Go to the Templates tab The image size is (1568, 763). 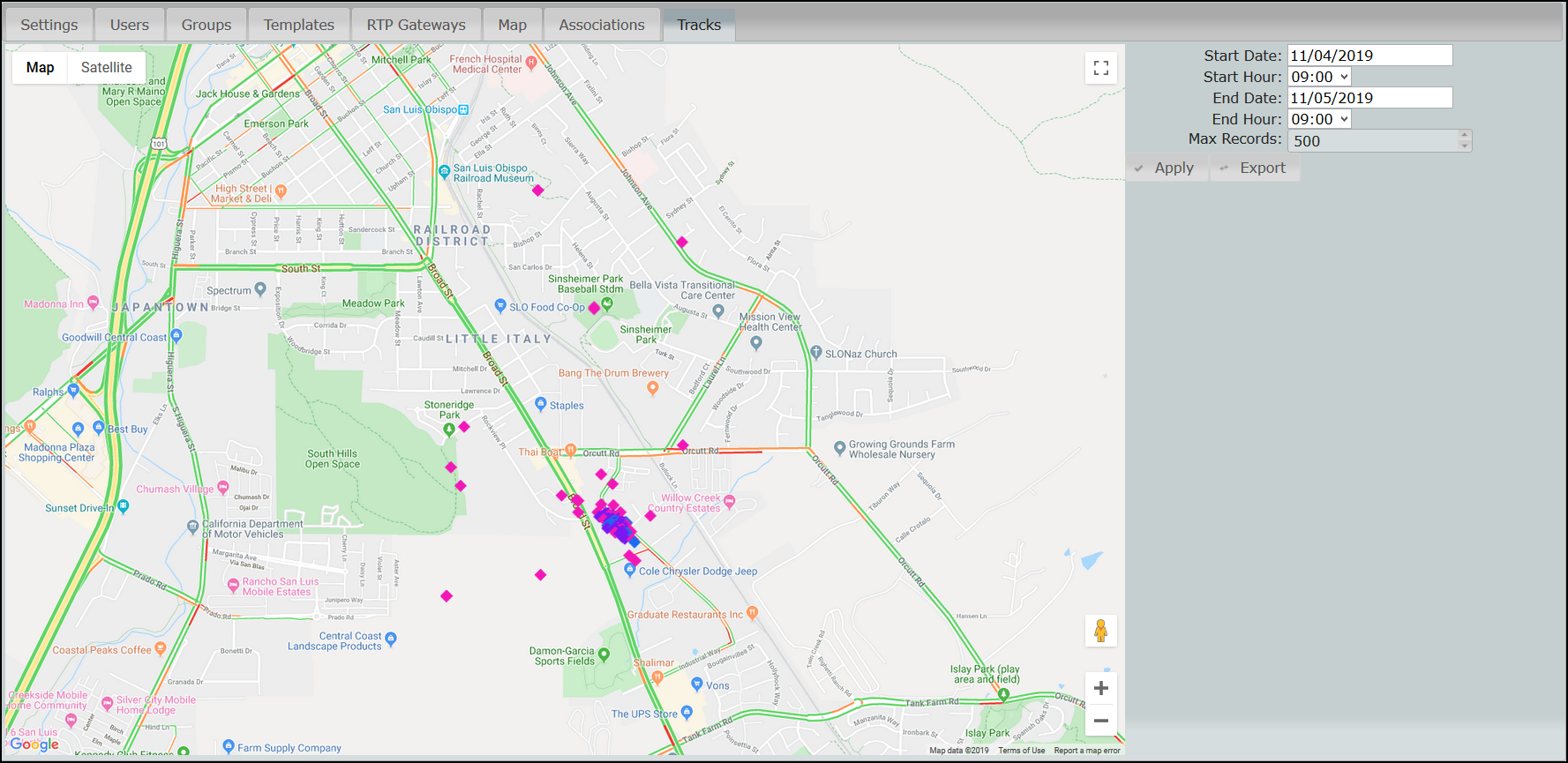299,25
